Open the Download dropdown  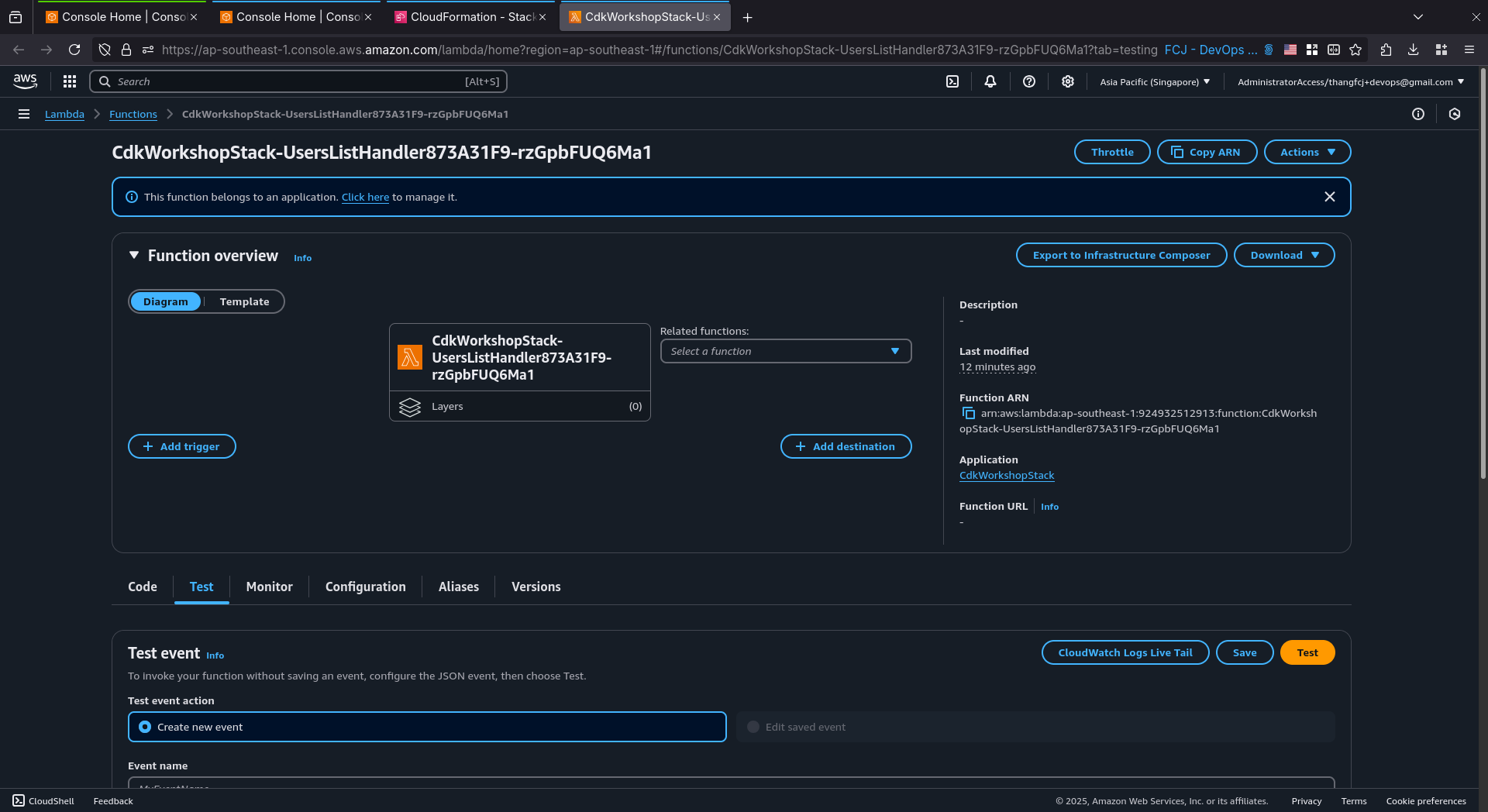click(x=1284, y=255)
